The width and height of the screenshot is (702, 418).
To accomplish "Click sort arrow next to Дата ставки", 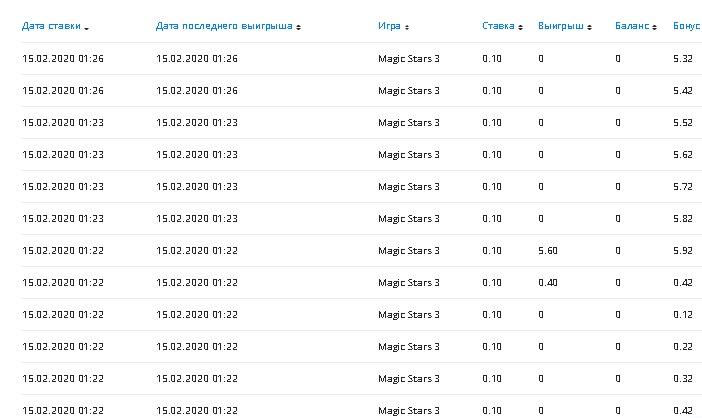I will [x=87, y=27].
